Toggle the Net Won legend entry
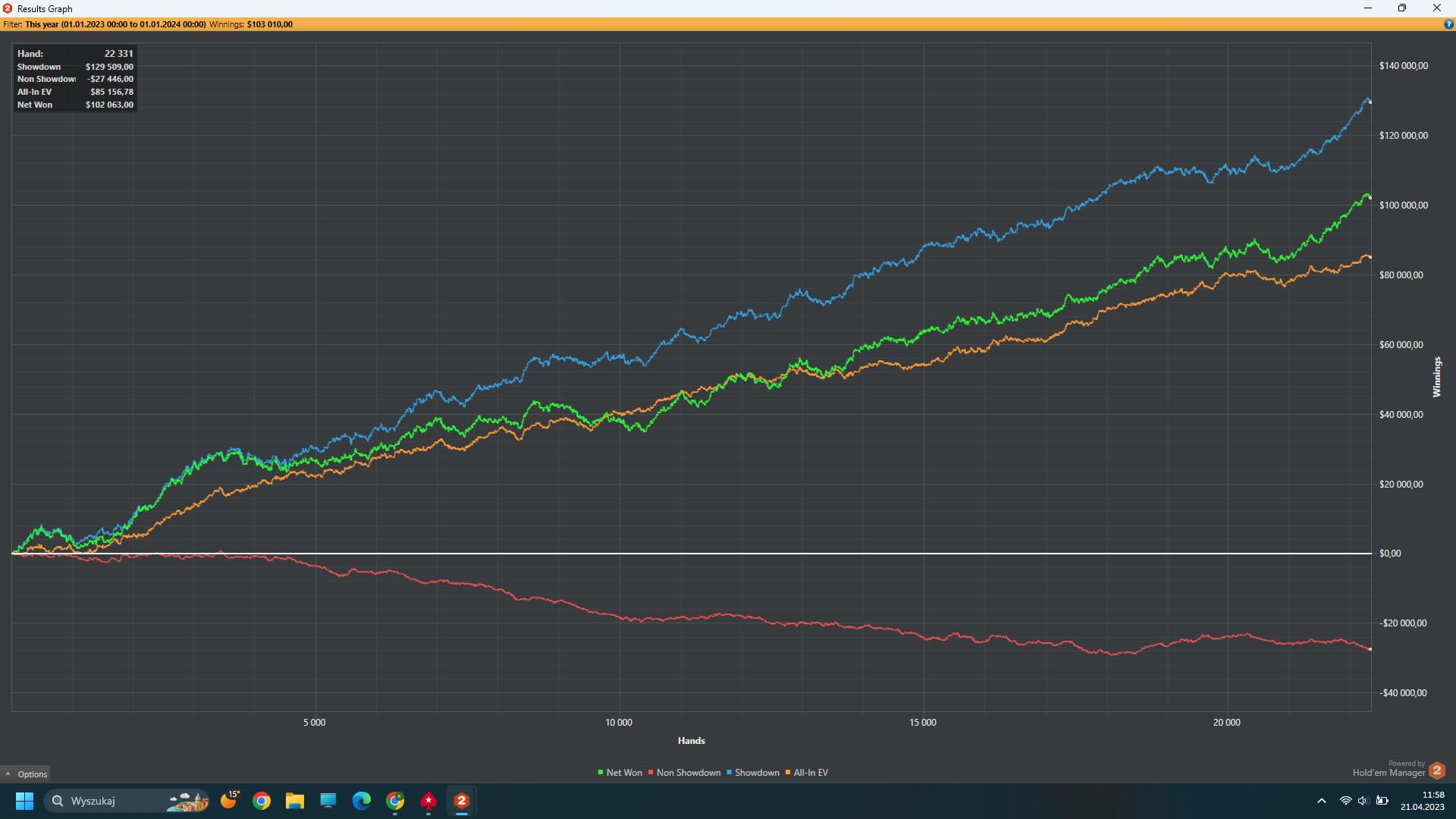1456x819 pixels. [x=620, y=773]
